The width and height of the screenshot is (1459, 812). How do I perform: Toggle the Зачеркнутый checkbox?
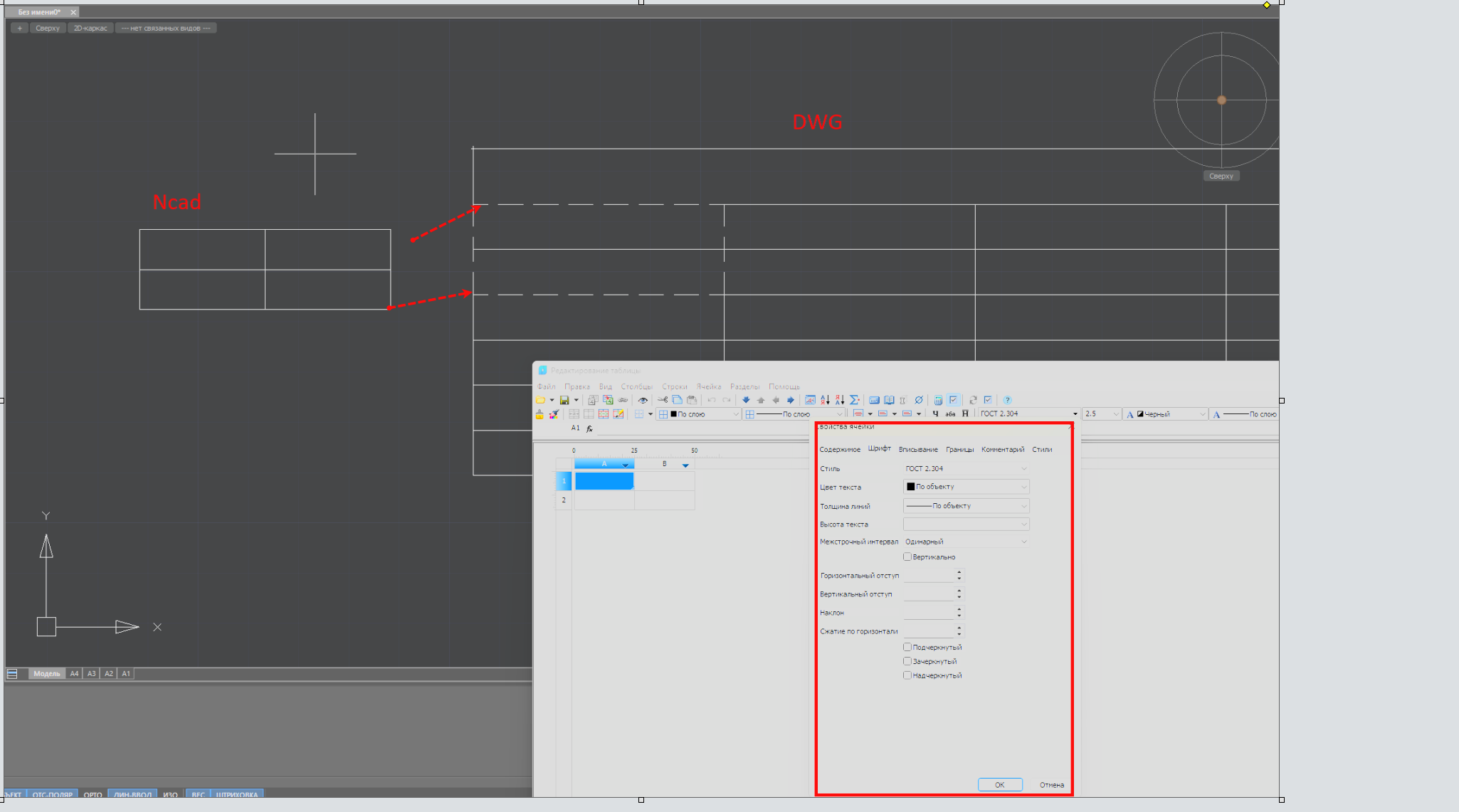pyautogui.click(x=907, y=661)
